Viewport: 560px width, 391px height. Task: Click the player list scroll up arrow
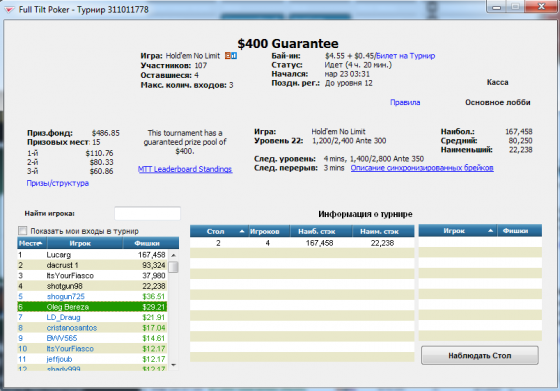(x=173, y=255)
